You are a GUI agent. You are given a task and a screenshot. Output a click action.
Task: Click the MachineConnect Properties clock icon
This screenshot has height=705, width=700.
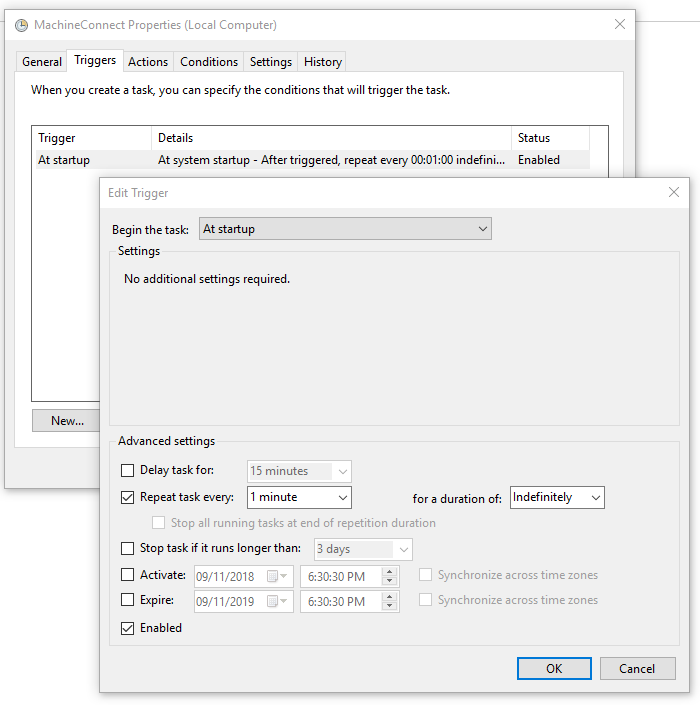pyautogui.click(x=22, y=25)
